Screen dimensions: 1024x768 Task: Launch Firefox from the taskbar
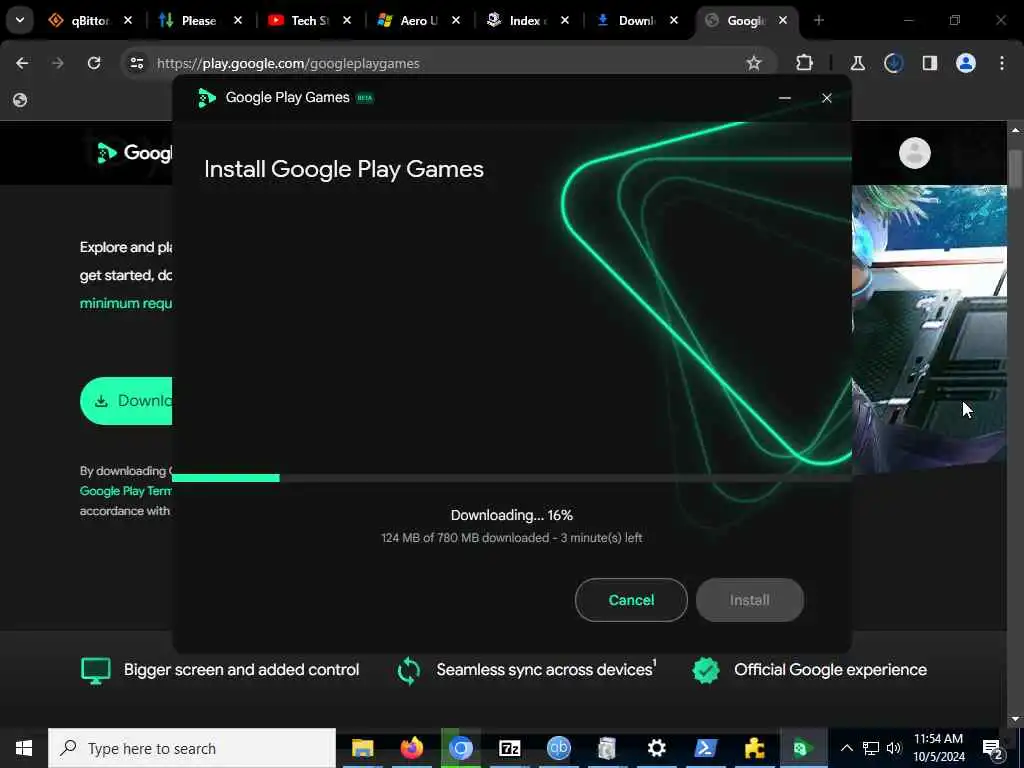[x=411, y=748]
